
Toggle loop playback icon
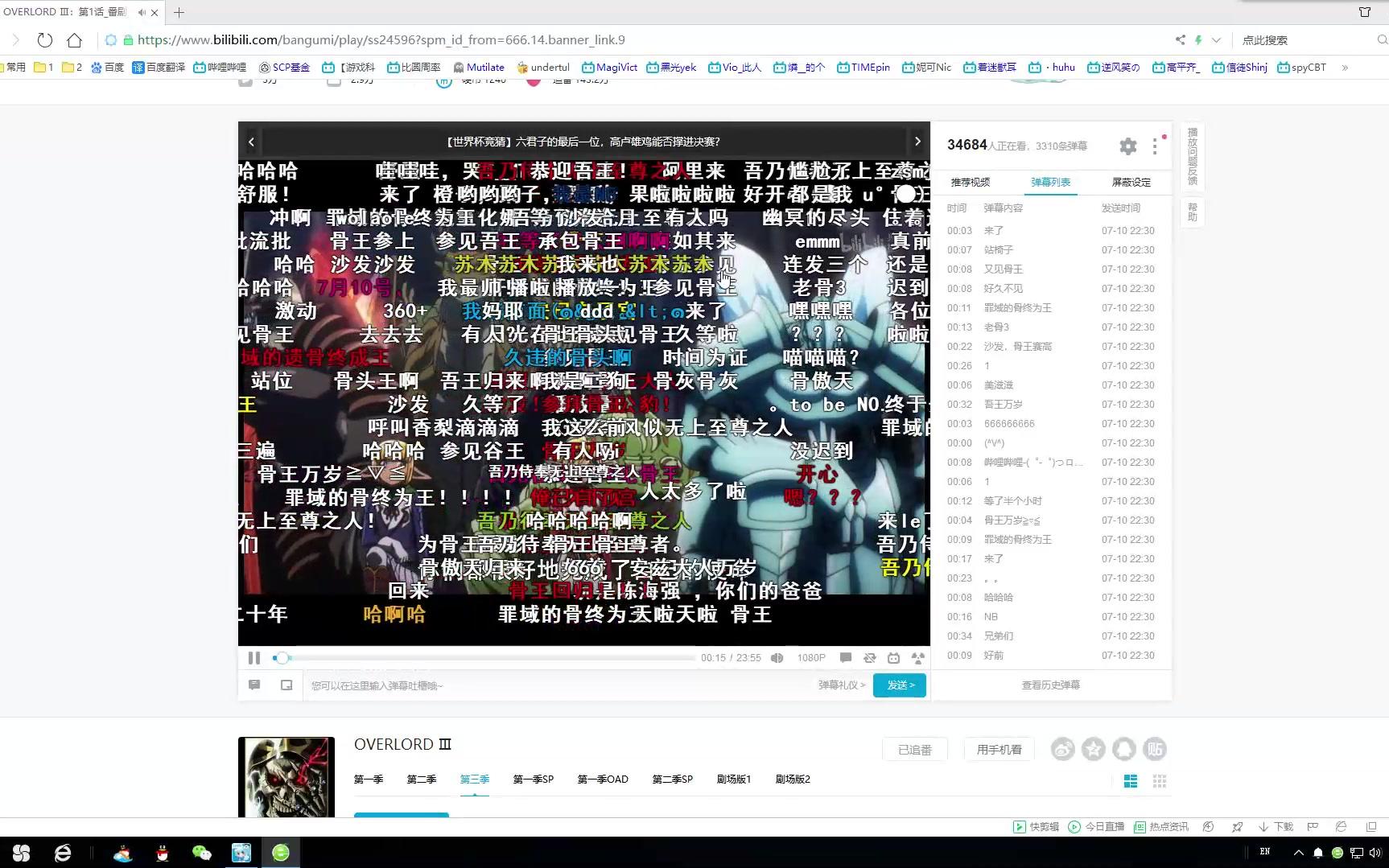click(x=870, y=658)
